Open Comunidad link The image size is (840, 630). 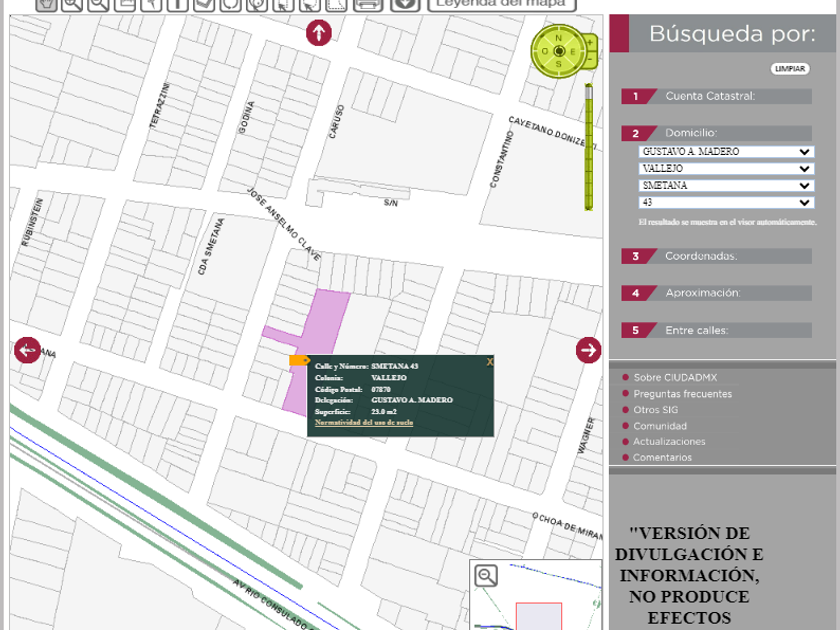click(x=660, y=426)
